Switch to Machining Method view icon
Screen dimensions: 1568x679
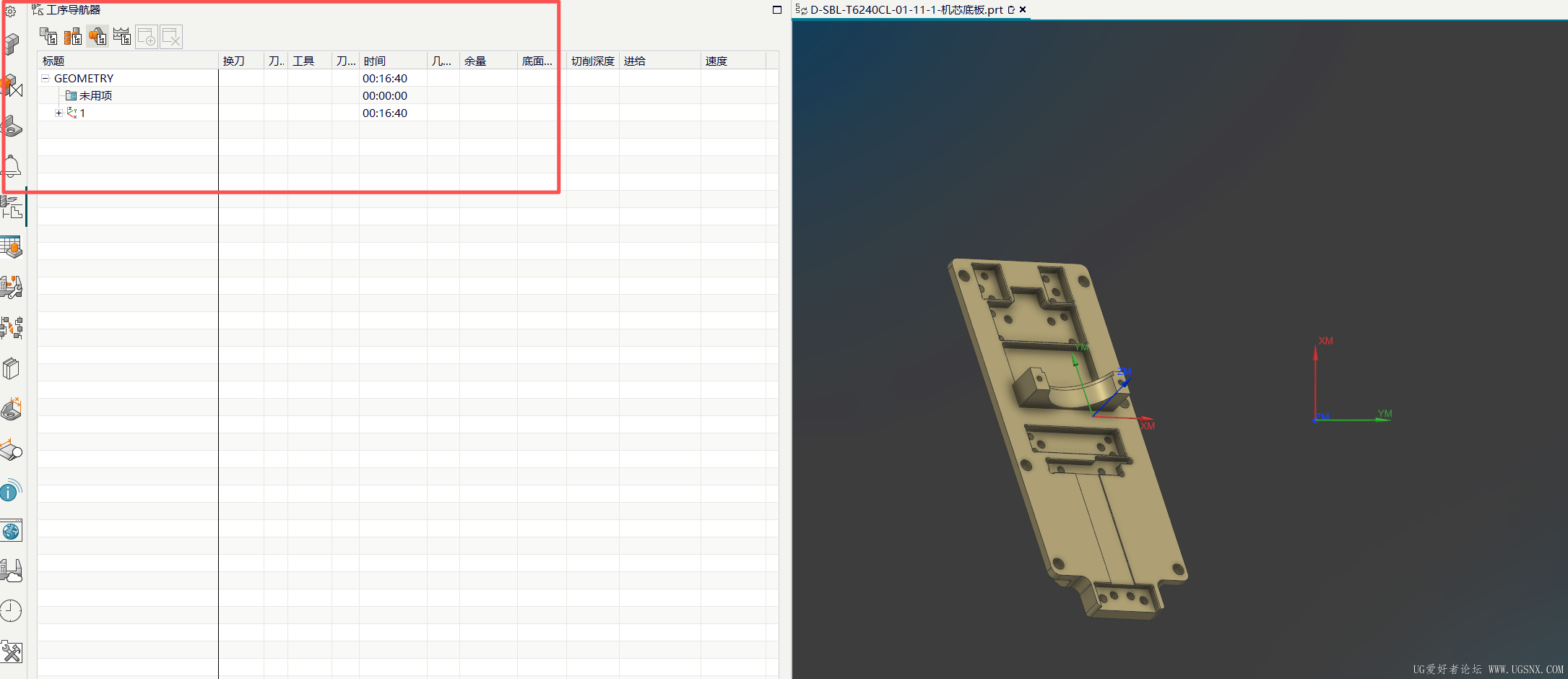click(x=122, y=36)
